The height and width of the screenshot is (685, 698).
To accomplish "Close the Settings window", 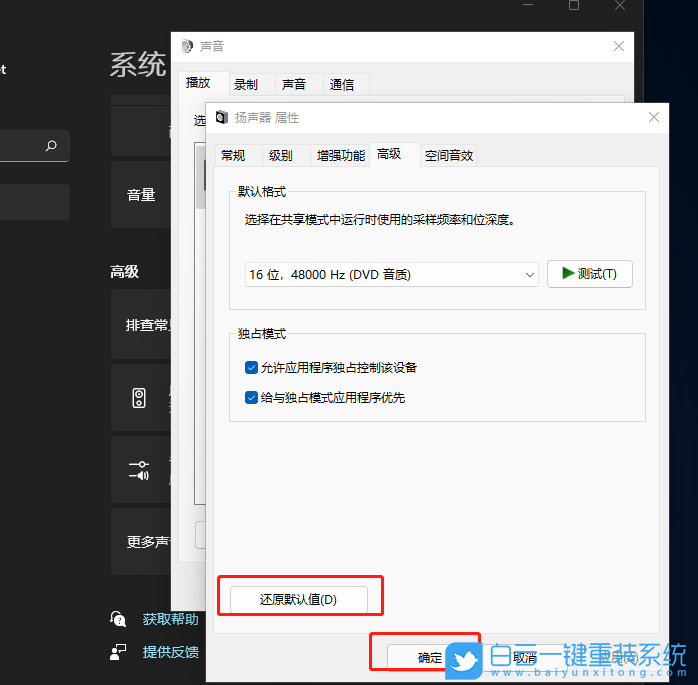I will coord(620,5).
